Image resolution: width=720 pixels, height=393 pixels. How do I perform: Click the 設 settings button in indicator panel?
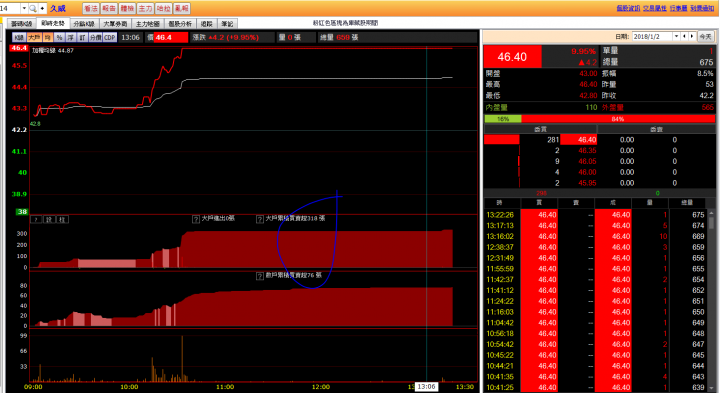coord(49,219)
